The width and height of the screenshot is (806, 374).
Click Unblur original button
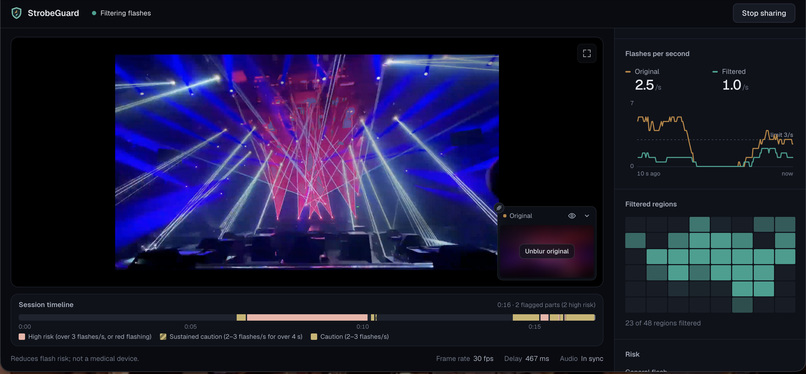coord(547,251)
